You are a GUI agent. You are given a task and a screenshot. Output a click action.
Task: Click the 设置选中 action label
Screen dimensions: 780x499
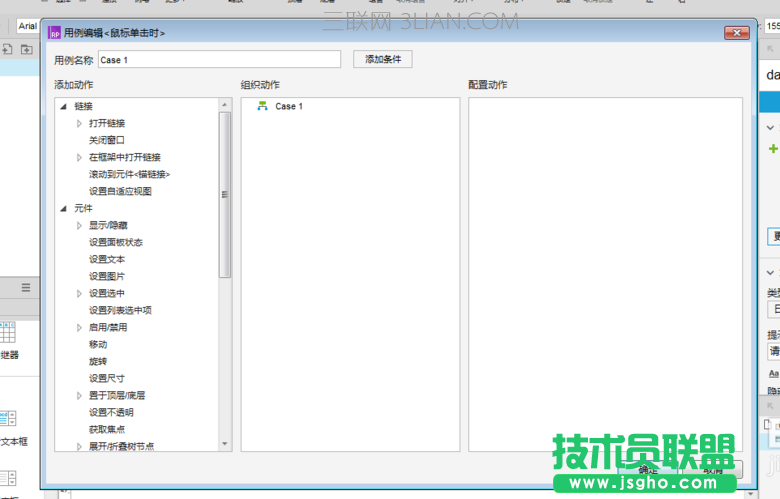click(x=106, y=294)
